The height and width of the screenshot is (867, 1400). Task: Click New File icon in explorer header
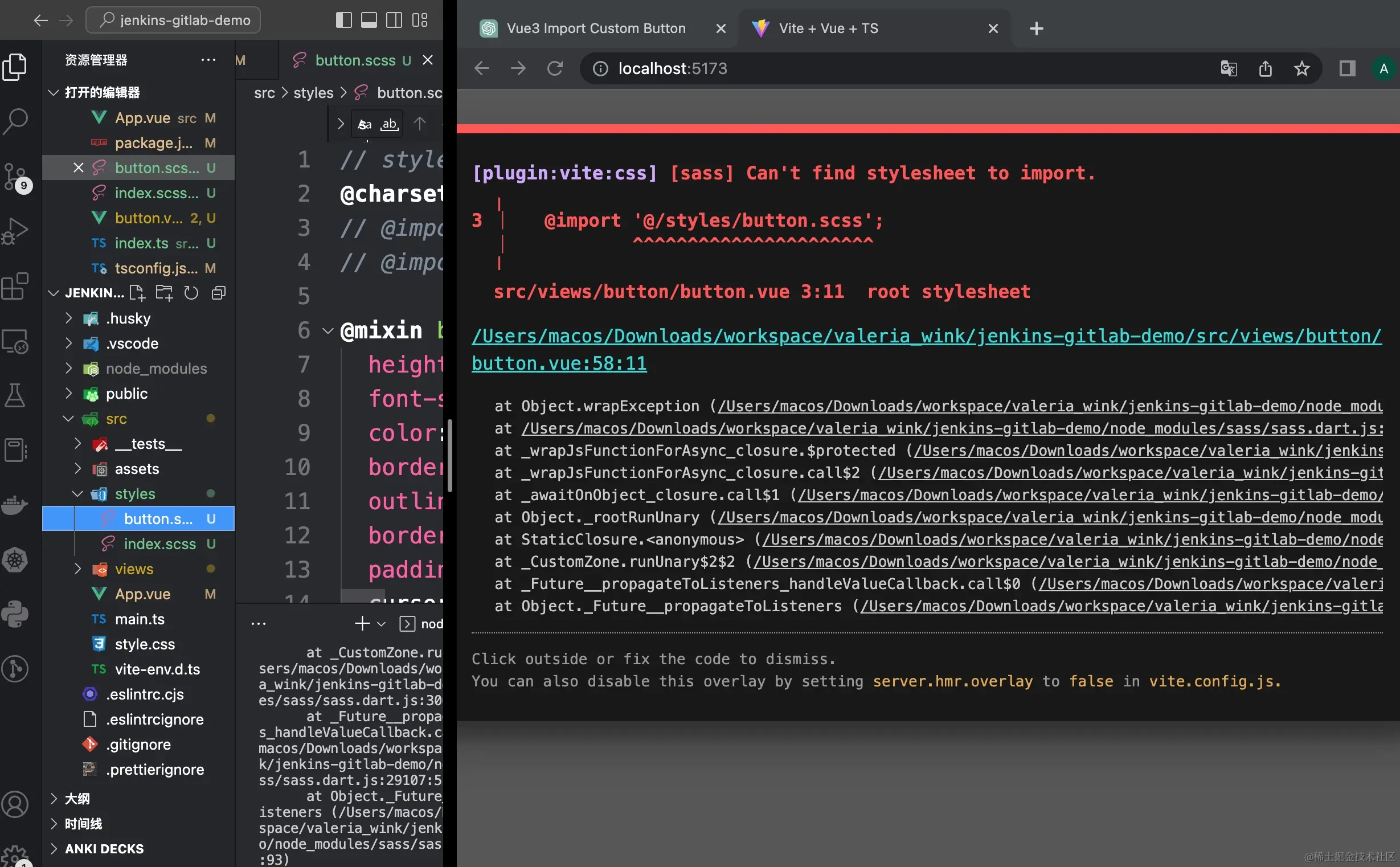[x=137, y=293]
